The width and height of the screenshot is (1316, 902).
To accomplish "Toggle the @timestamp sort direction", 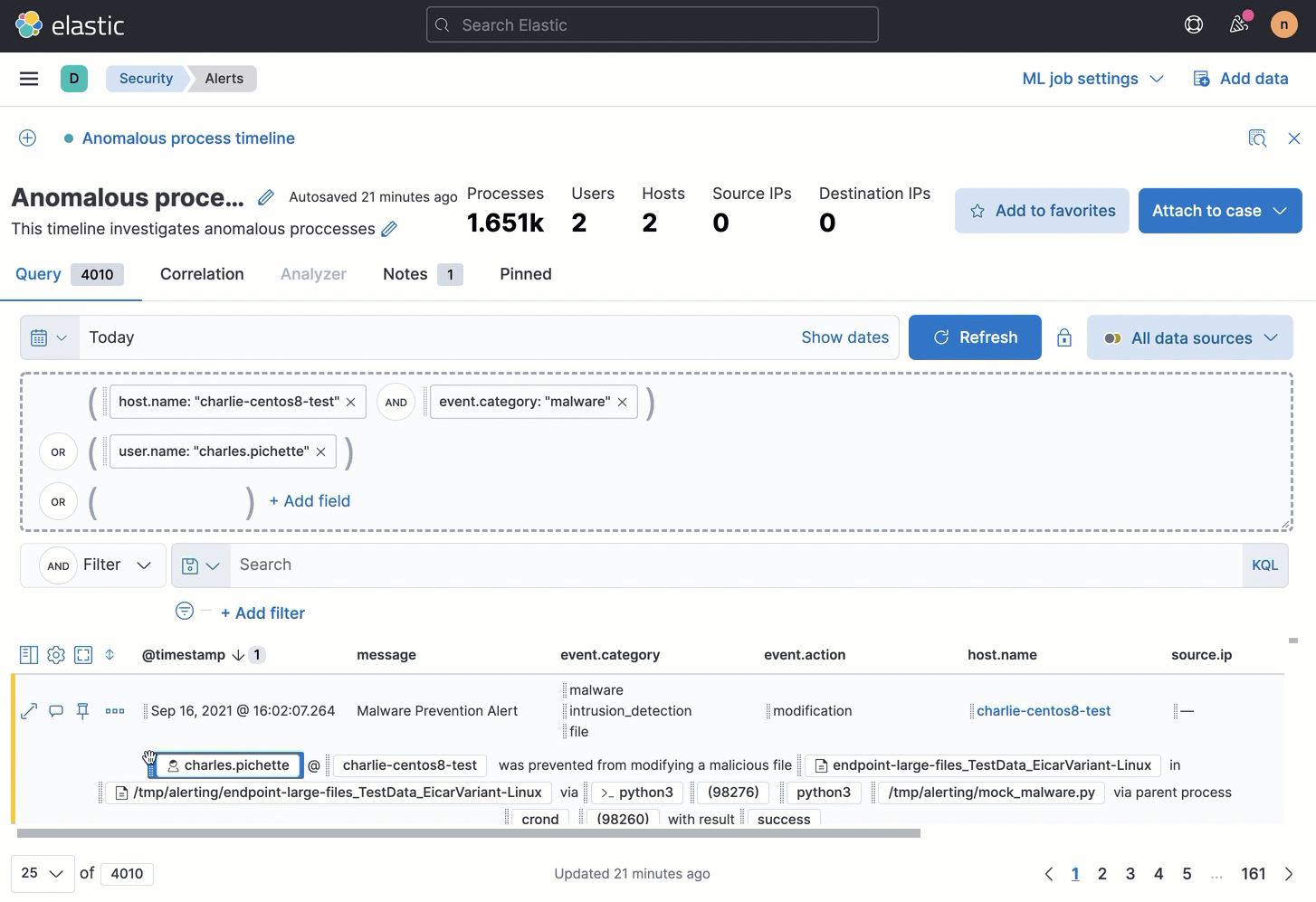I will 238,654.
